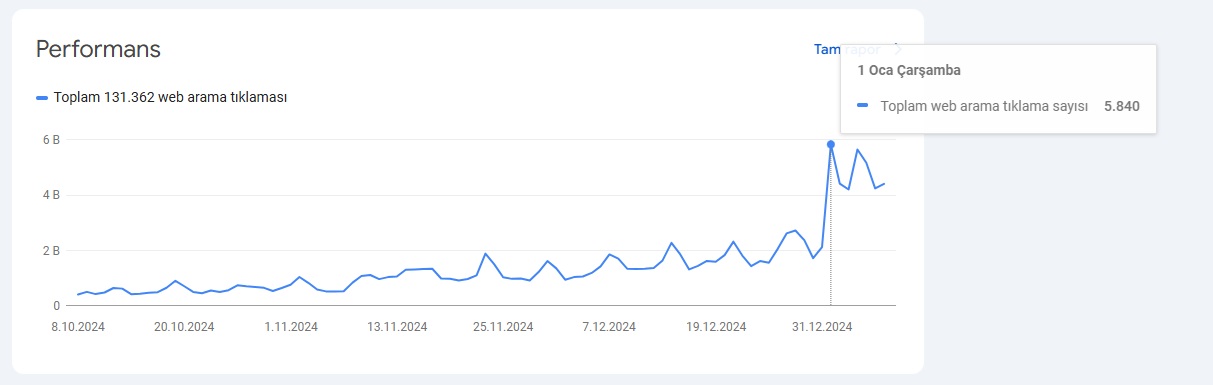The image size is (1213, 385).
Task: Click the Toplam web arama tıklama sayısı label
Action: pos(984,106)
